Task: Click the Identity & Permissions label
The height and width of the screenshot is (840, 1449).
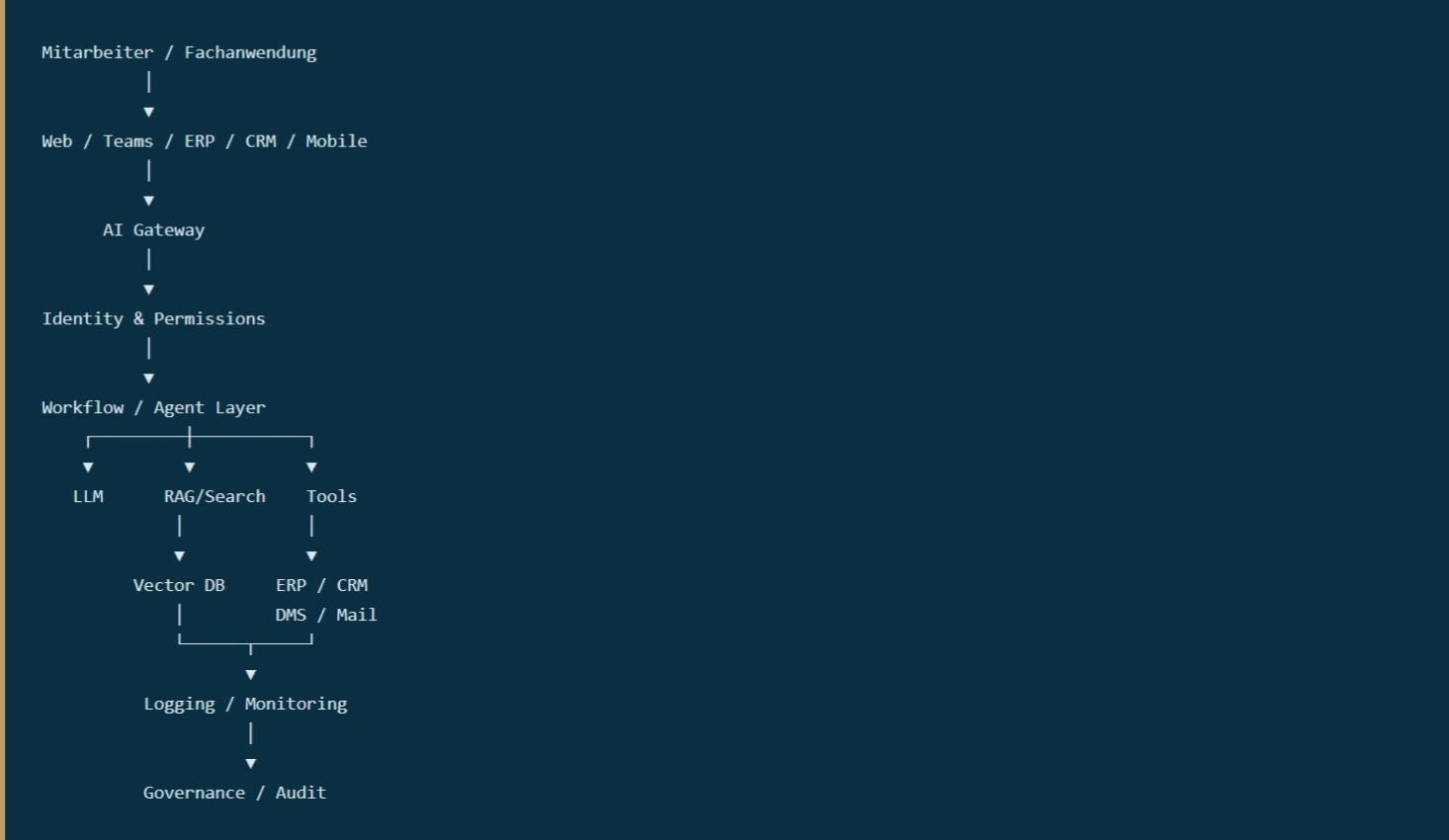Action: tap(153, 318)
